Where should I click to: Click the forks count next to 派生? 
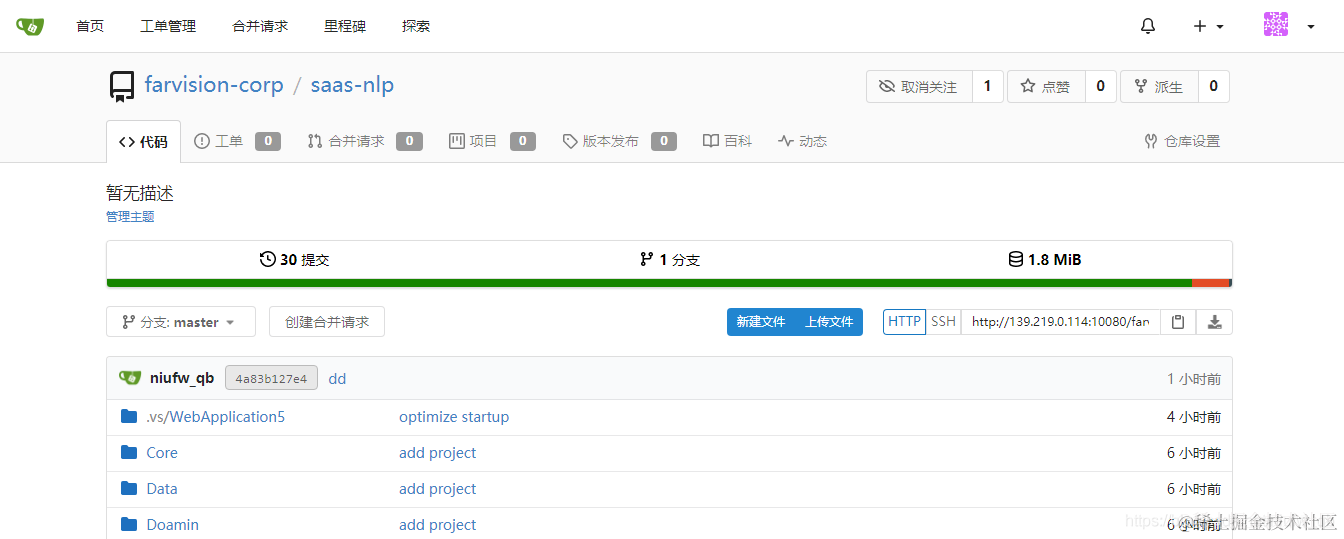[1213, 87]
